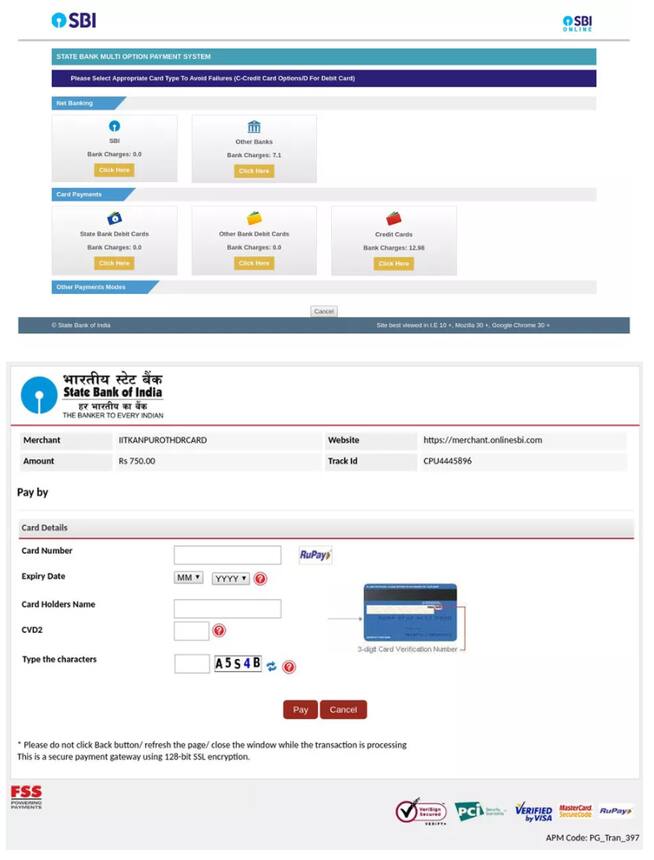This screenshot has height=860, width=654.
Task: Click the Track Id value CPU4445896
Action: [447, 461]
